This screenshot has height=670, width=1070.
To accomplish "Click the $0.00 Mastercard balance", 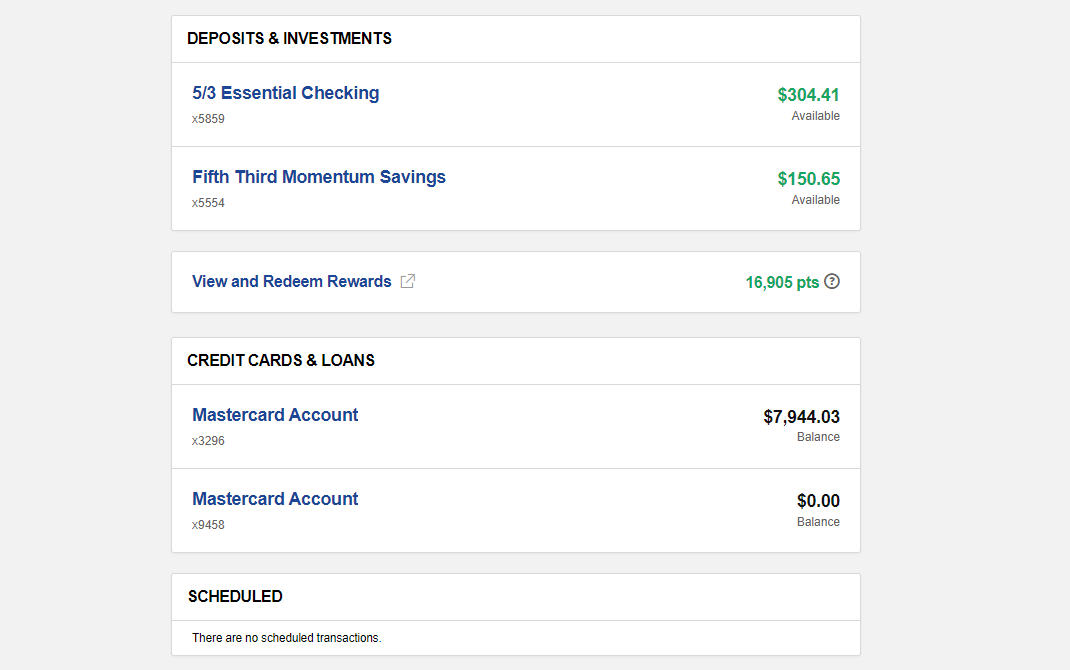I will point(818,501).
